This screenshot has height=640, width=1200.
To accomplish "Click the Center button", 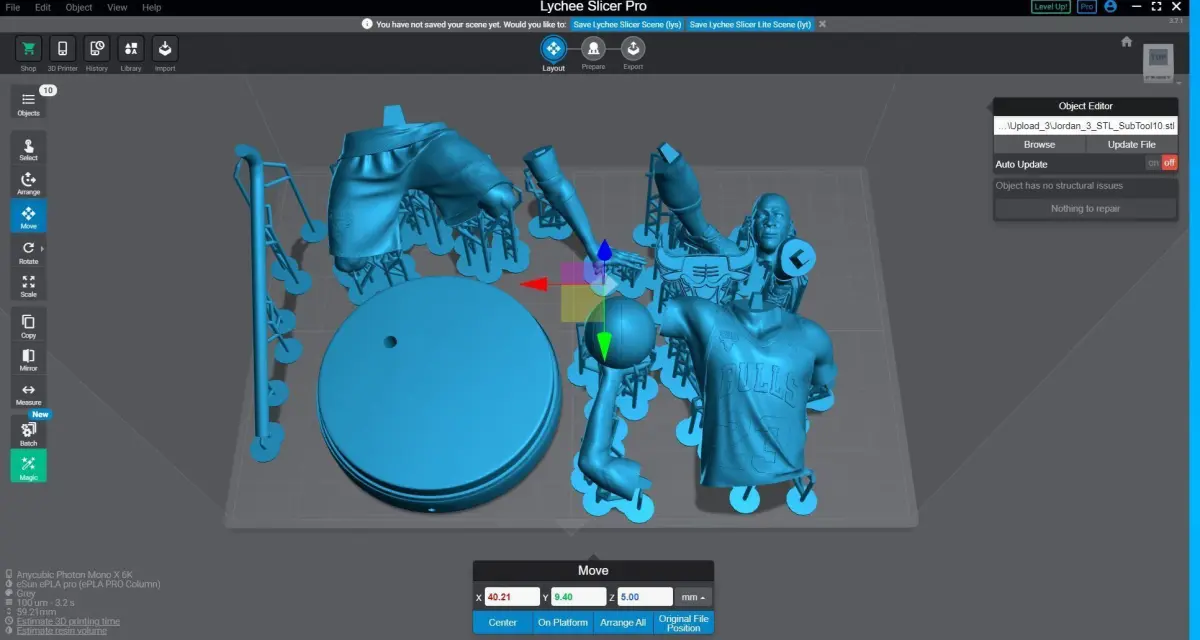I will [x=503, y=622].
